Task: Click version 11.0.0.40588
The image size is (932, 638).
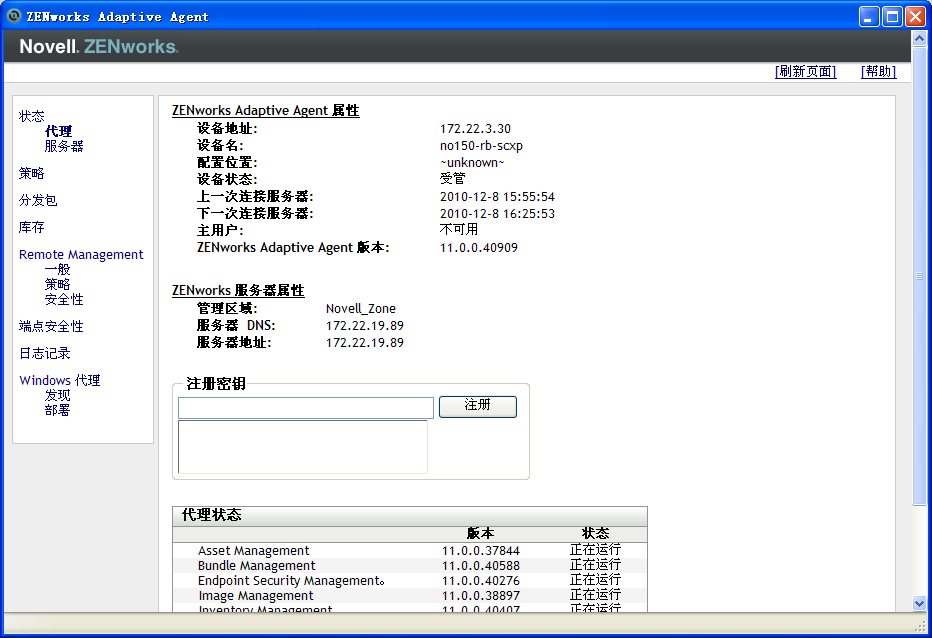Action: point(480,565)
